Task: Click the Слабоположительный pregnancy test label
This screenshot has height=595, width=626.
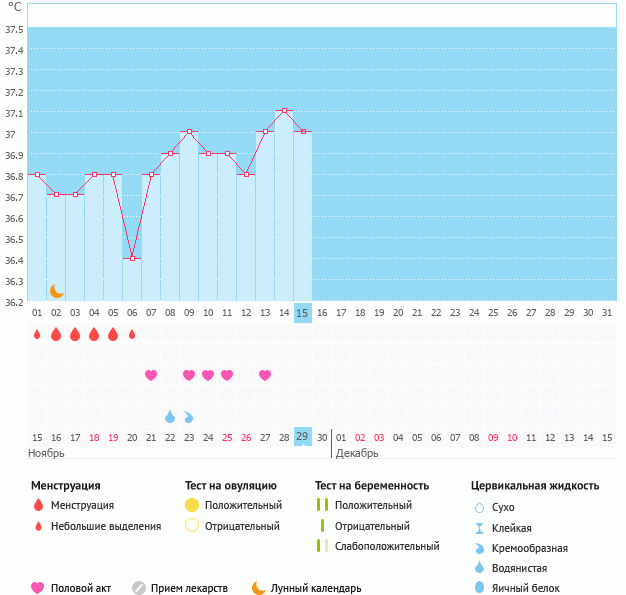Action: click(387, 546)
